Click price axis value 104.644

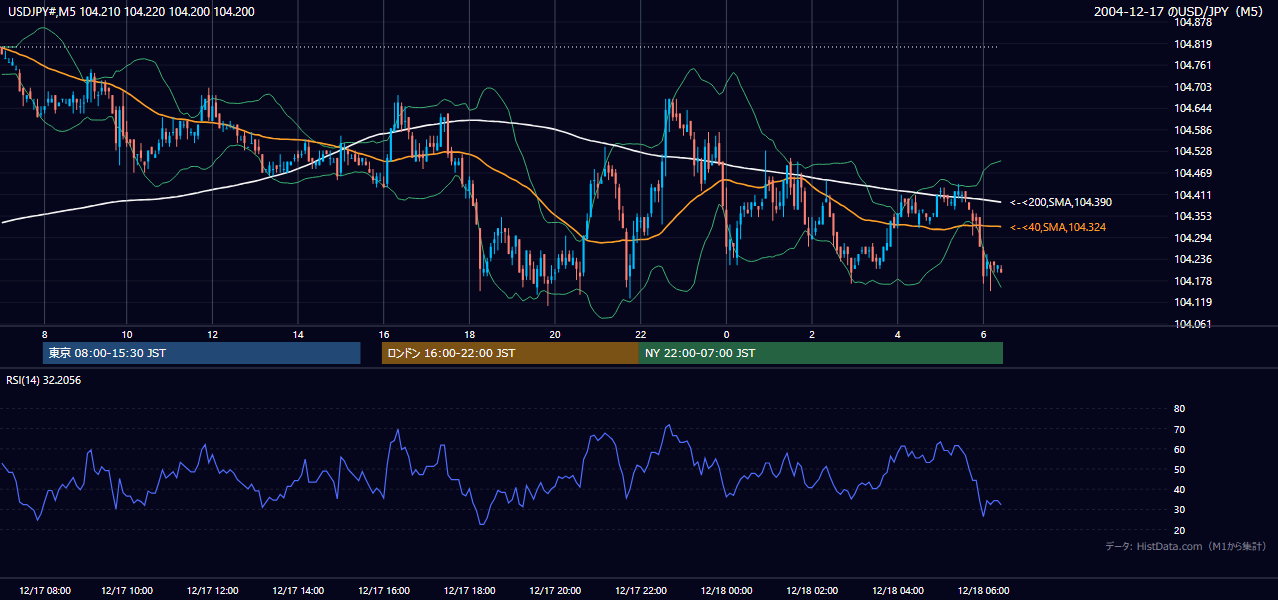[1193, 108]
